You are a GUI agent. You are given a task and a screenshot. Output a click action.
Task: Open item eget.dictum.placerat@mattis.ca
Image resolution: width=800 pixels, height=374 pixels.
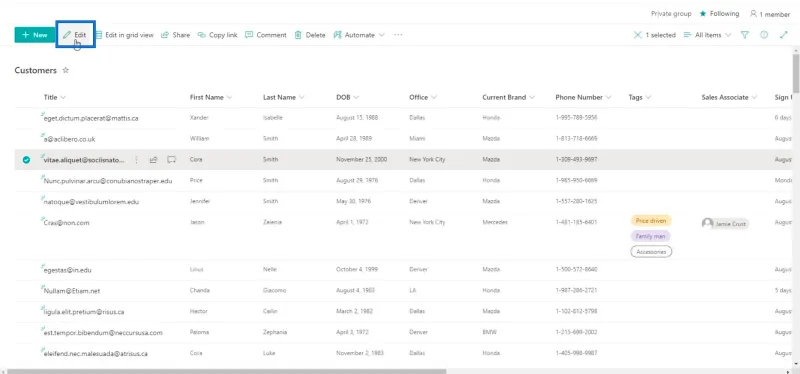click(x=91, y=118)
